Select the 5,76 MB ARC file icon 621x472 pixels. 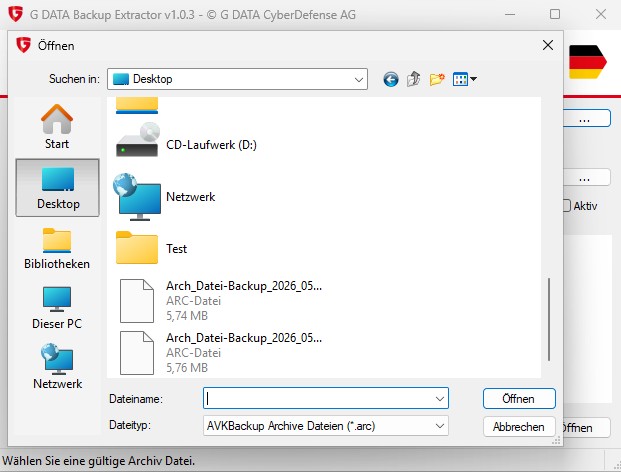click(137, 353)
